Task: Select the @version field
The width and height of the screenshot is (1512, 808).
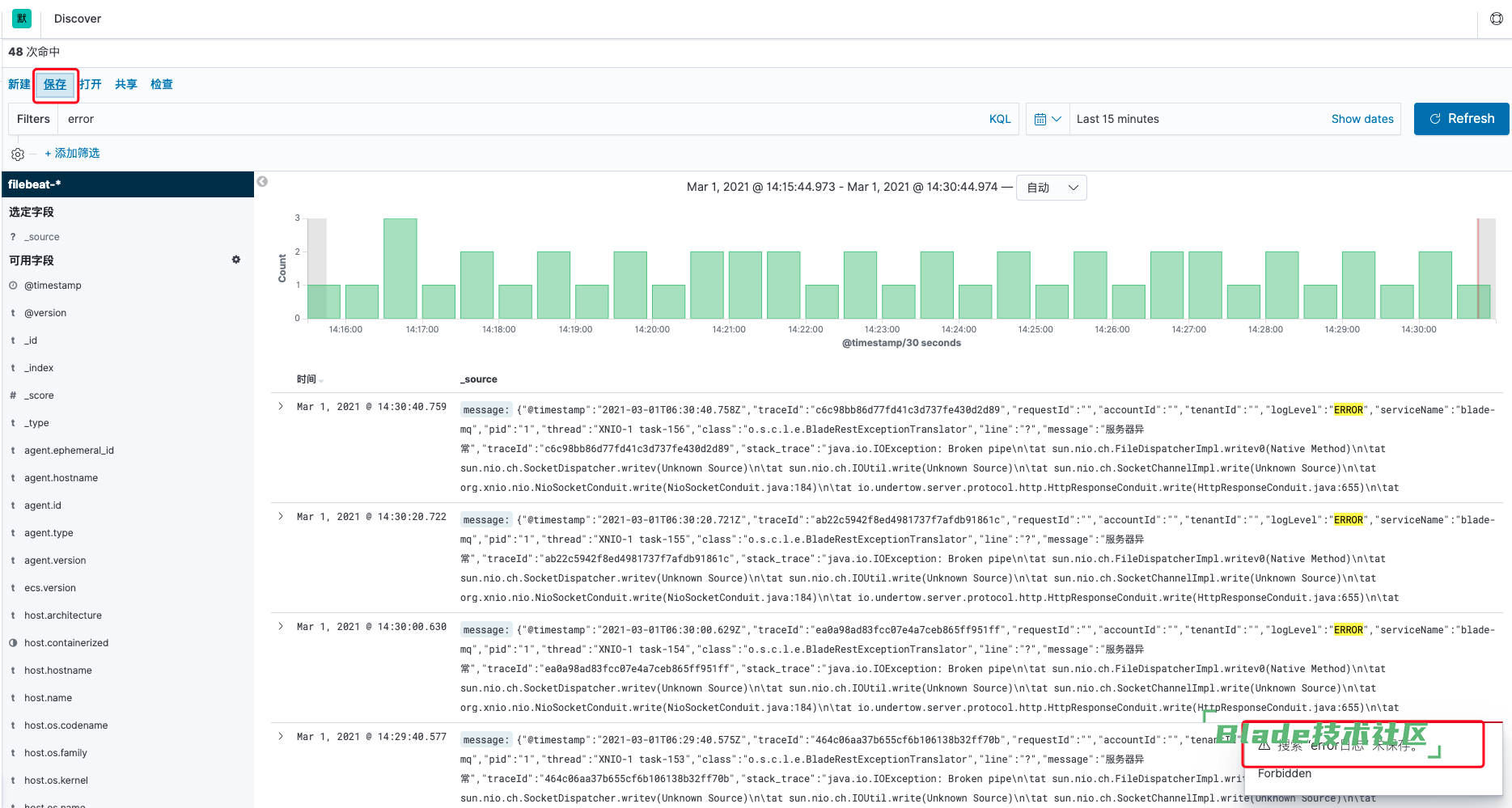Action: tap(45, 313)
